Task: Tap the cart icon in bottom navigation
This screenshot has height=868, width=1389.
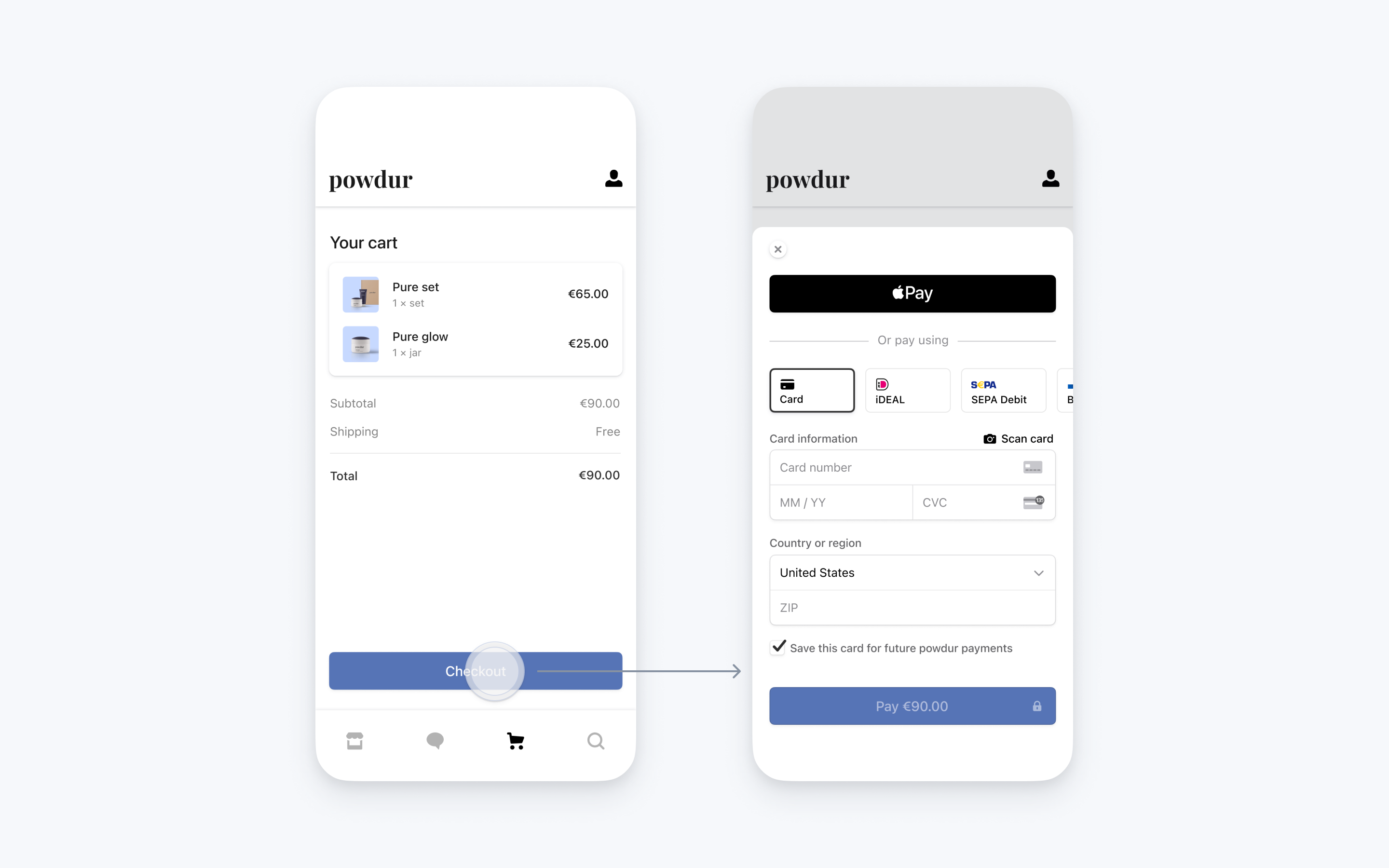Action: coord(515,741)
